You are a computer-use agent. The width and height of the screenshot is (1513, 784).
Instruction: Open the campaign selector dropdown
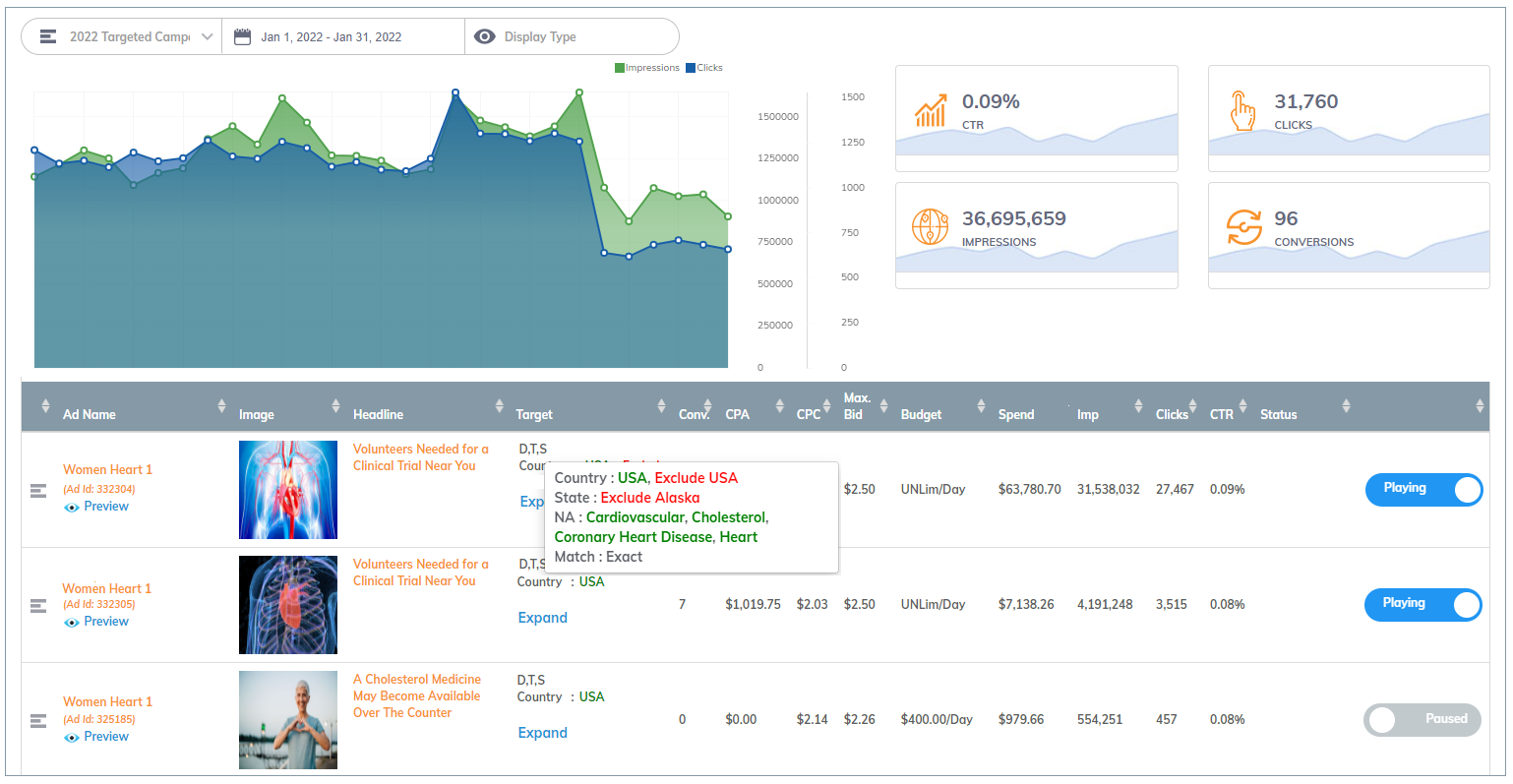121,36
